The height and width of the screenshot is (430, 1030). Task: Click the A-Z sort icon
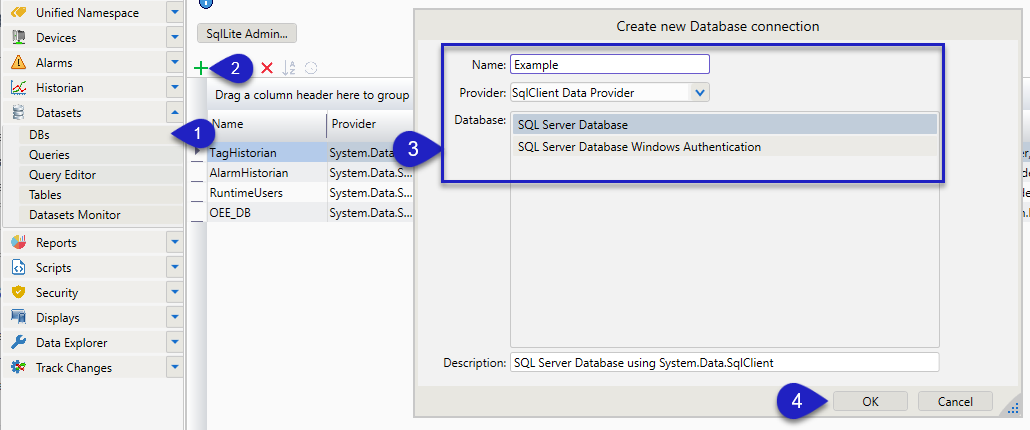click(289, 68)
